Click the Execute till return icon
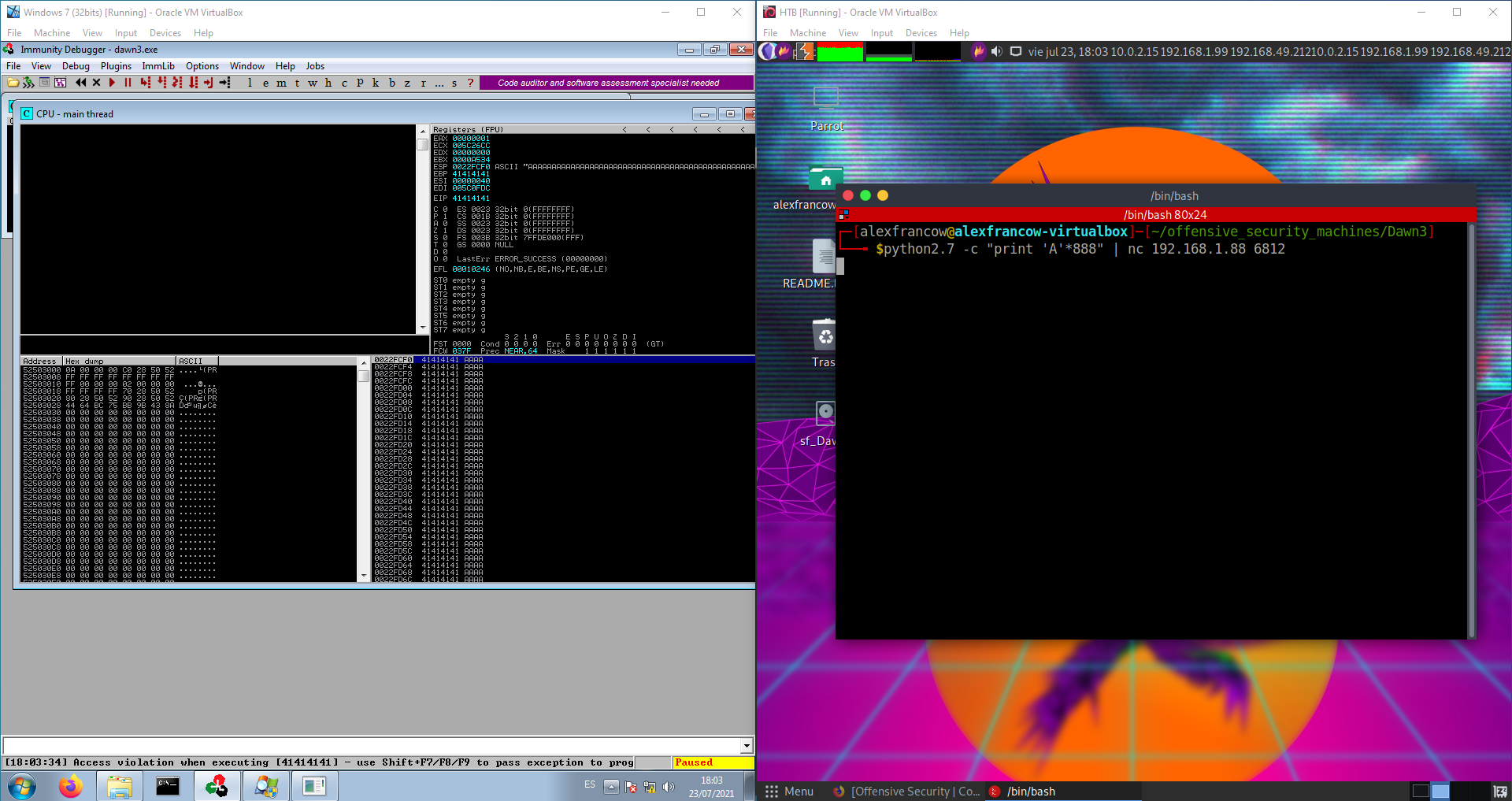This screenshot has height=801, width=1512. 209,83
